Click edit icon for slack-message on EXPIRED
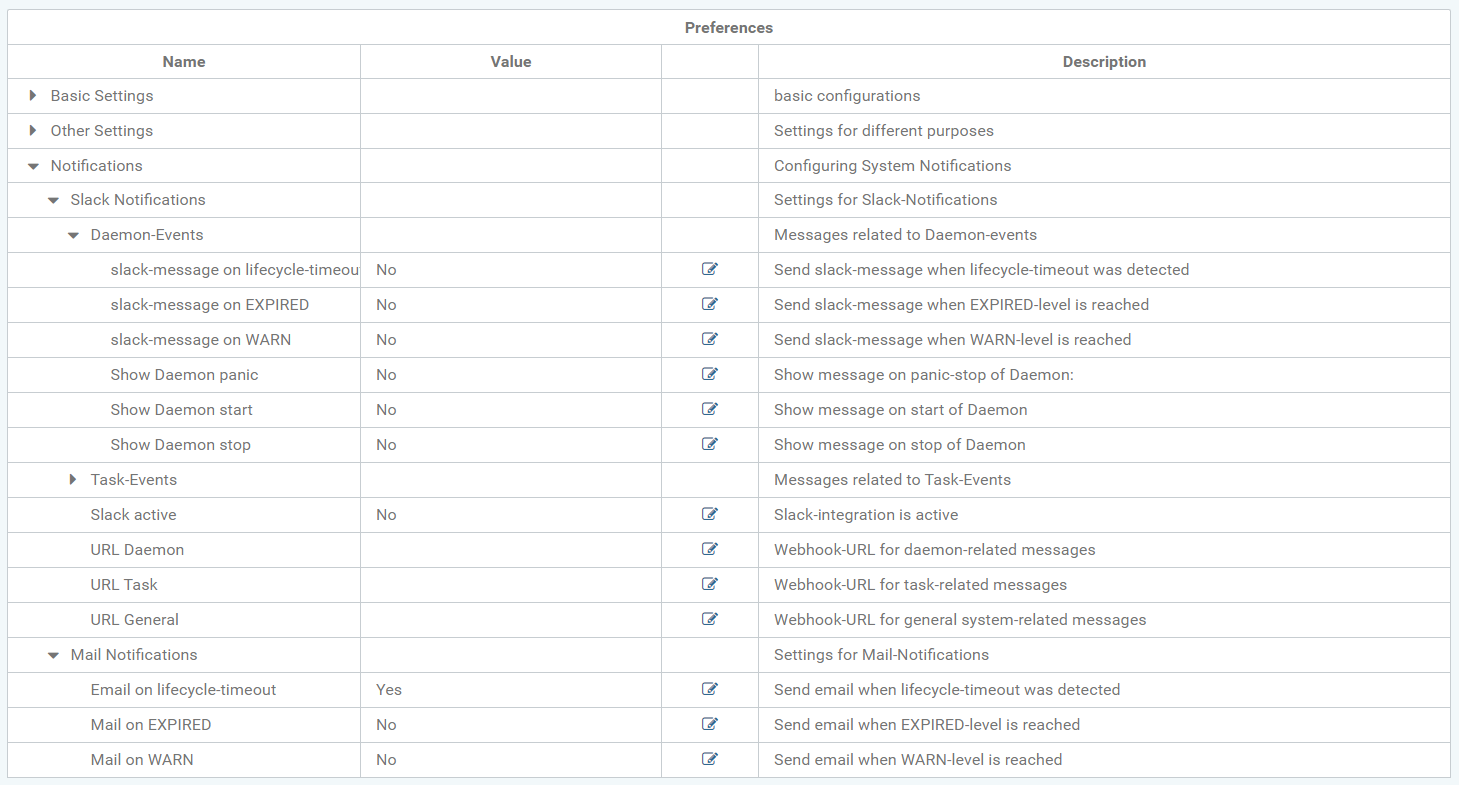 (710, 304)
